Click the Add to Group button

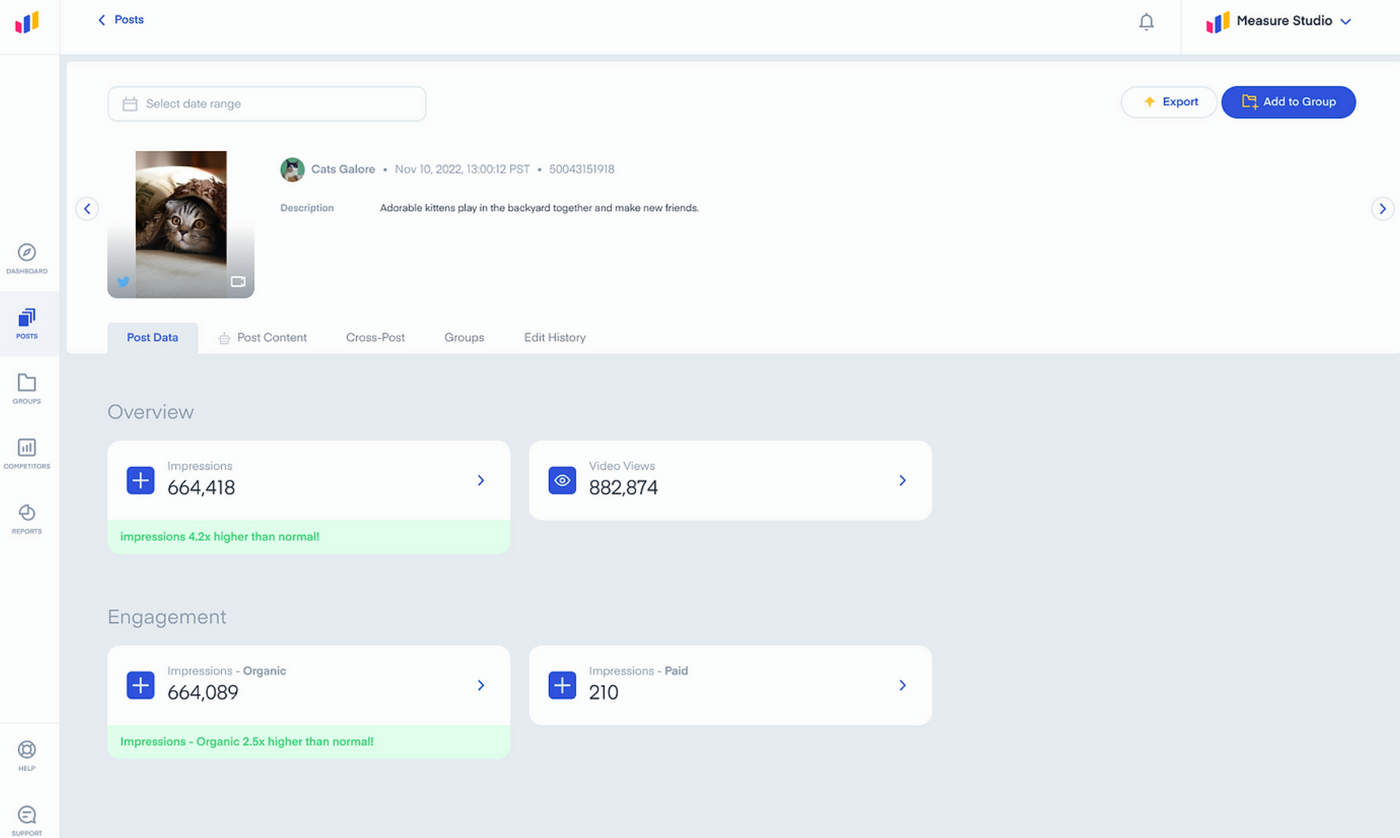1288,102
